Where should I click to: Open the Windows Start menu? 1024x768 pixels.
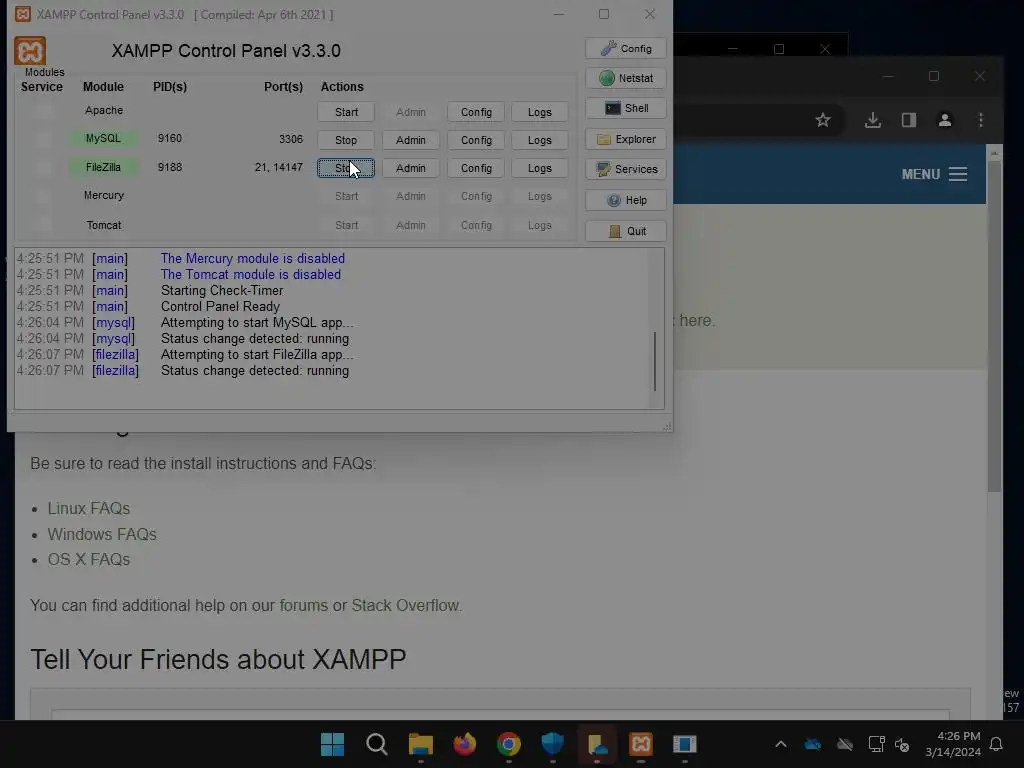[332, 744]
